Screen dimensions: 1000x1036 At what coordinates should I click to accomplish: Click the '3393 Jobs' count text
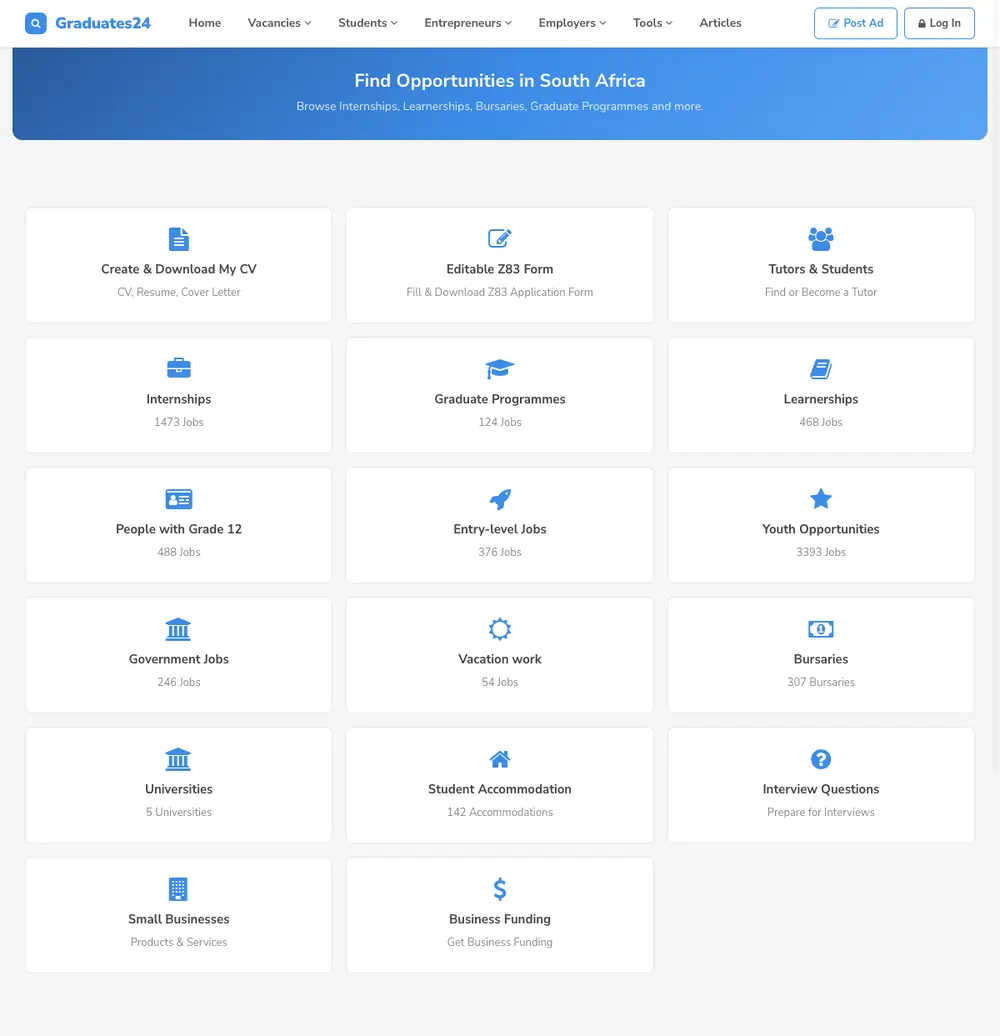point(820,552)
